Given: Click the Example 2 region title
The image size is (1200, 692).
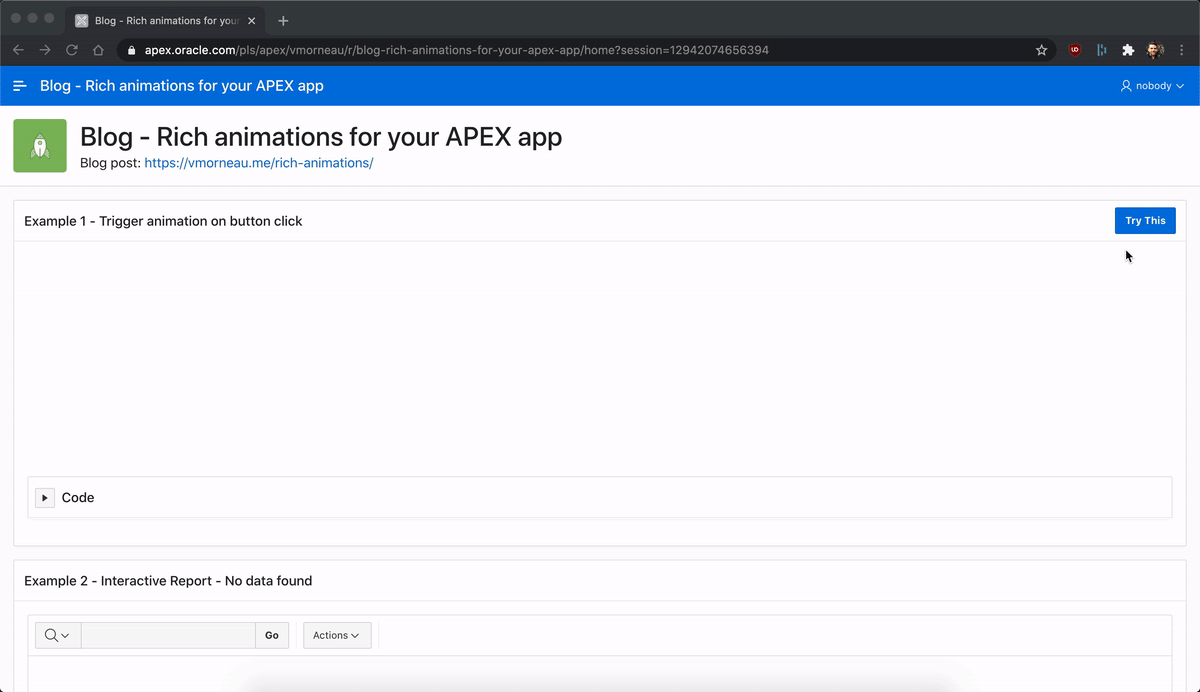Looking at the screenshot, I should pyautogui.click(x=168, y=581).
